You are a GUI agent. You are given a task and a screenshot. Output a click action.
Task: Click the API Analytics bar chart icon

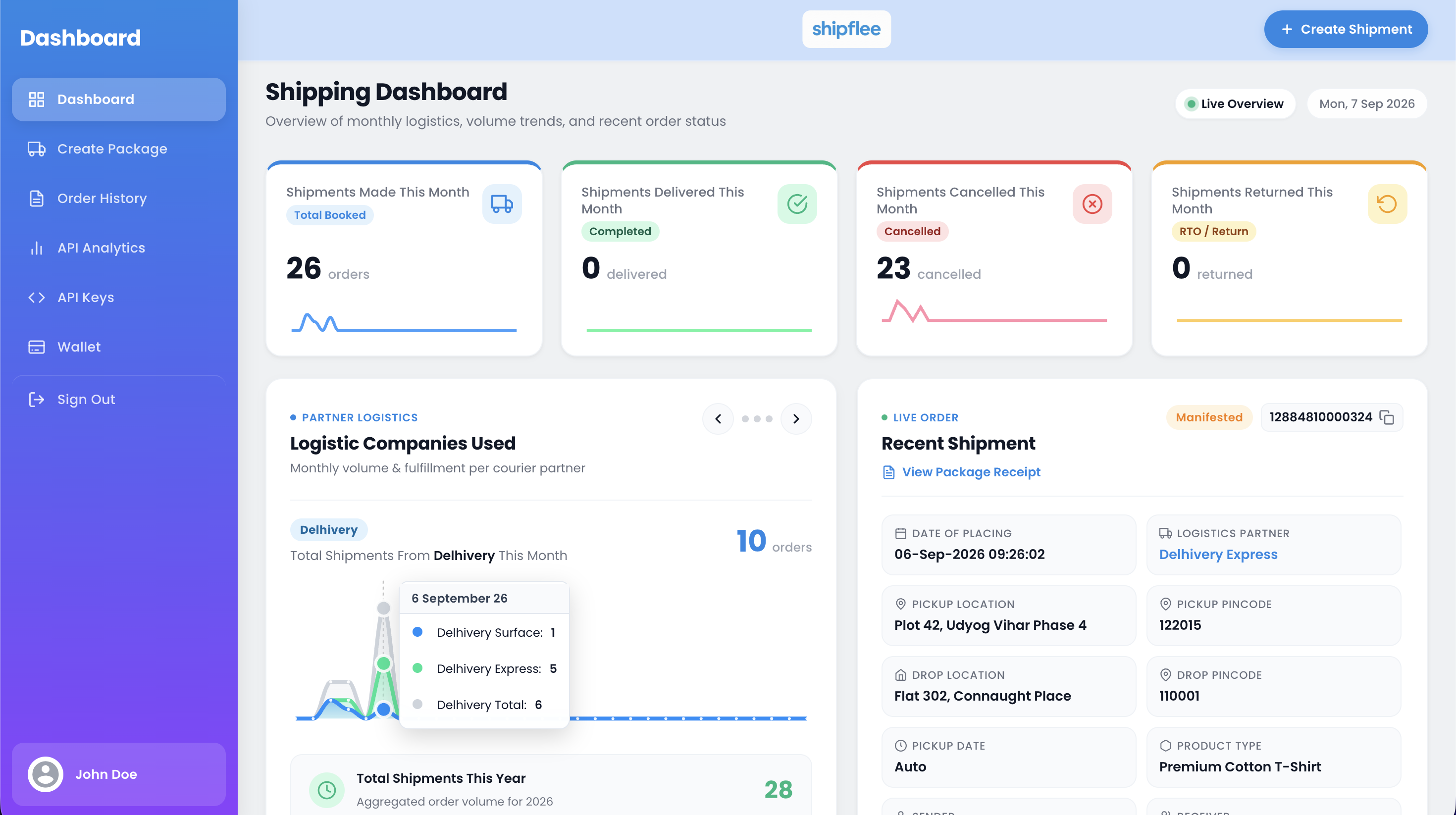point(37,248)
